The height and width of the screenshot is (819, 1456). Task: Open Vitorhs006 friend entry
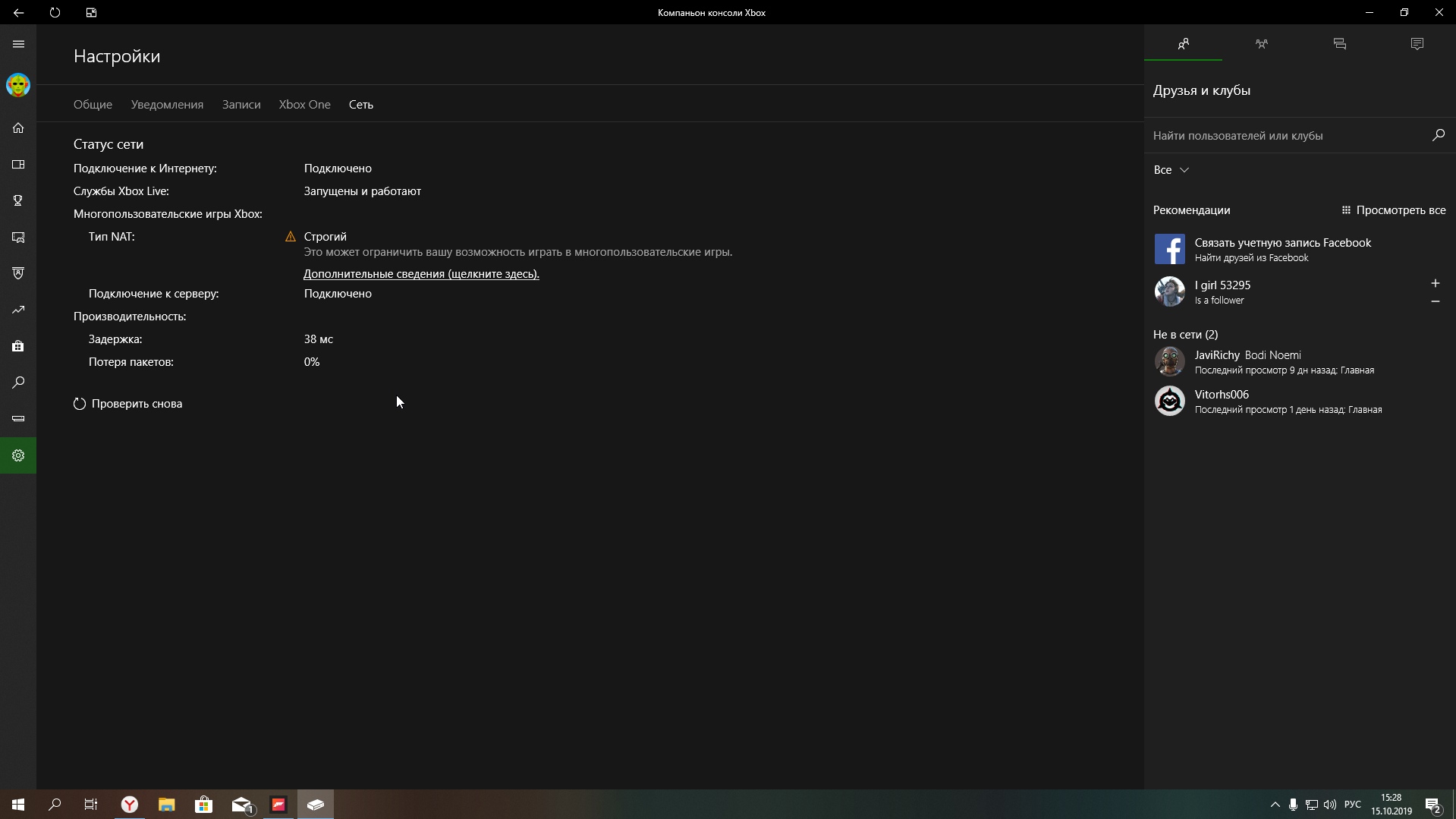[x=1300, y=401]
